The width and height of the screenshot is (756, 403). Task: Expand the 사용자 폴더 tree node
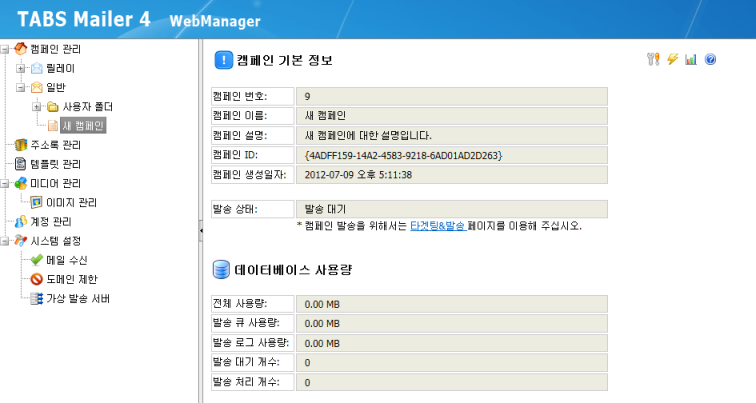(x=37, y=107)
